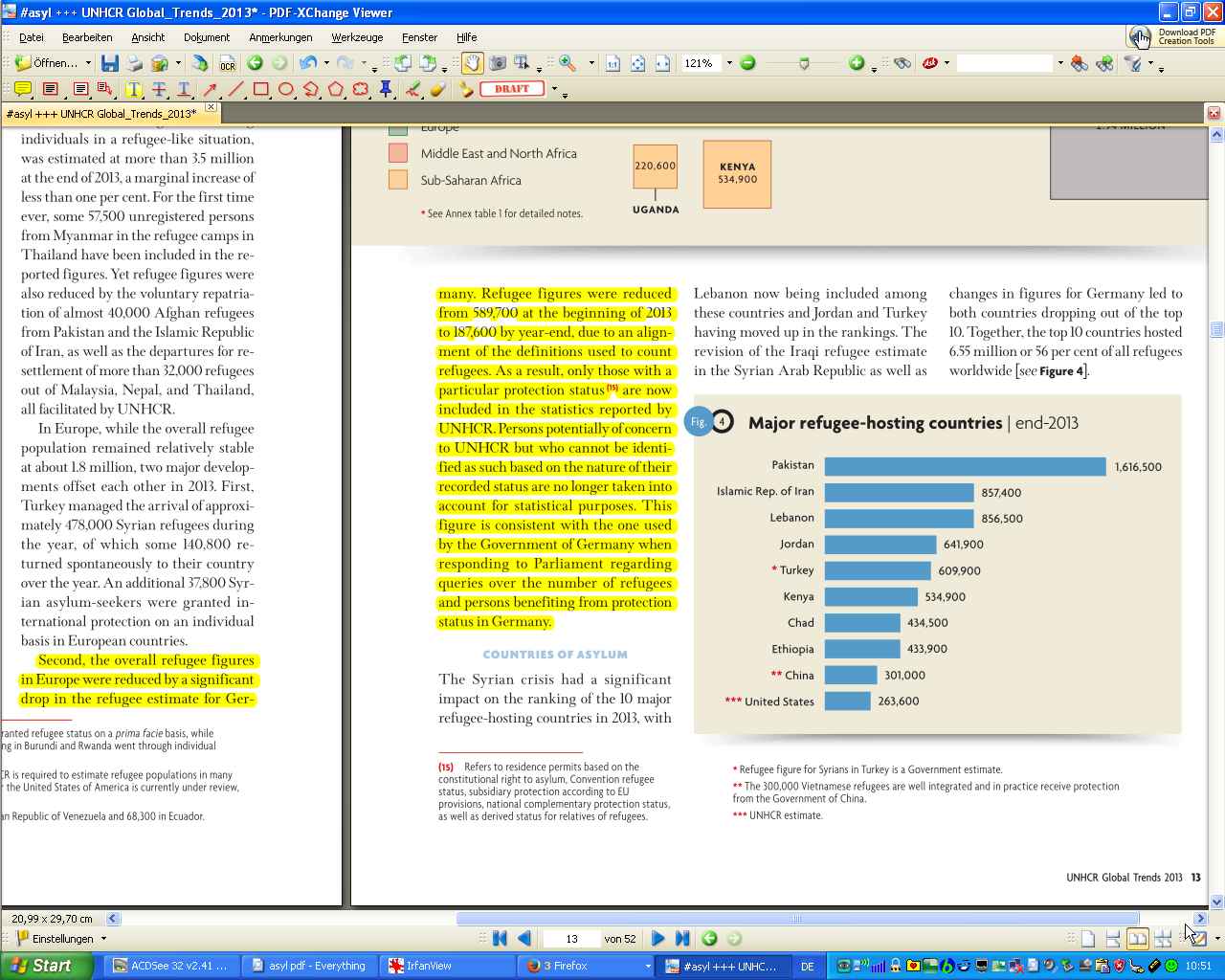Image resolution: width=1225 pixels, height=980 pixels.
Task: Activate the Rectangle shape tool
Action: pos(260,89)
